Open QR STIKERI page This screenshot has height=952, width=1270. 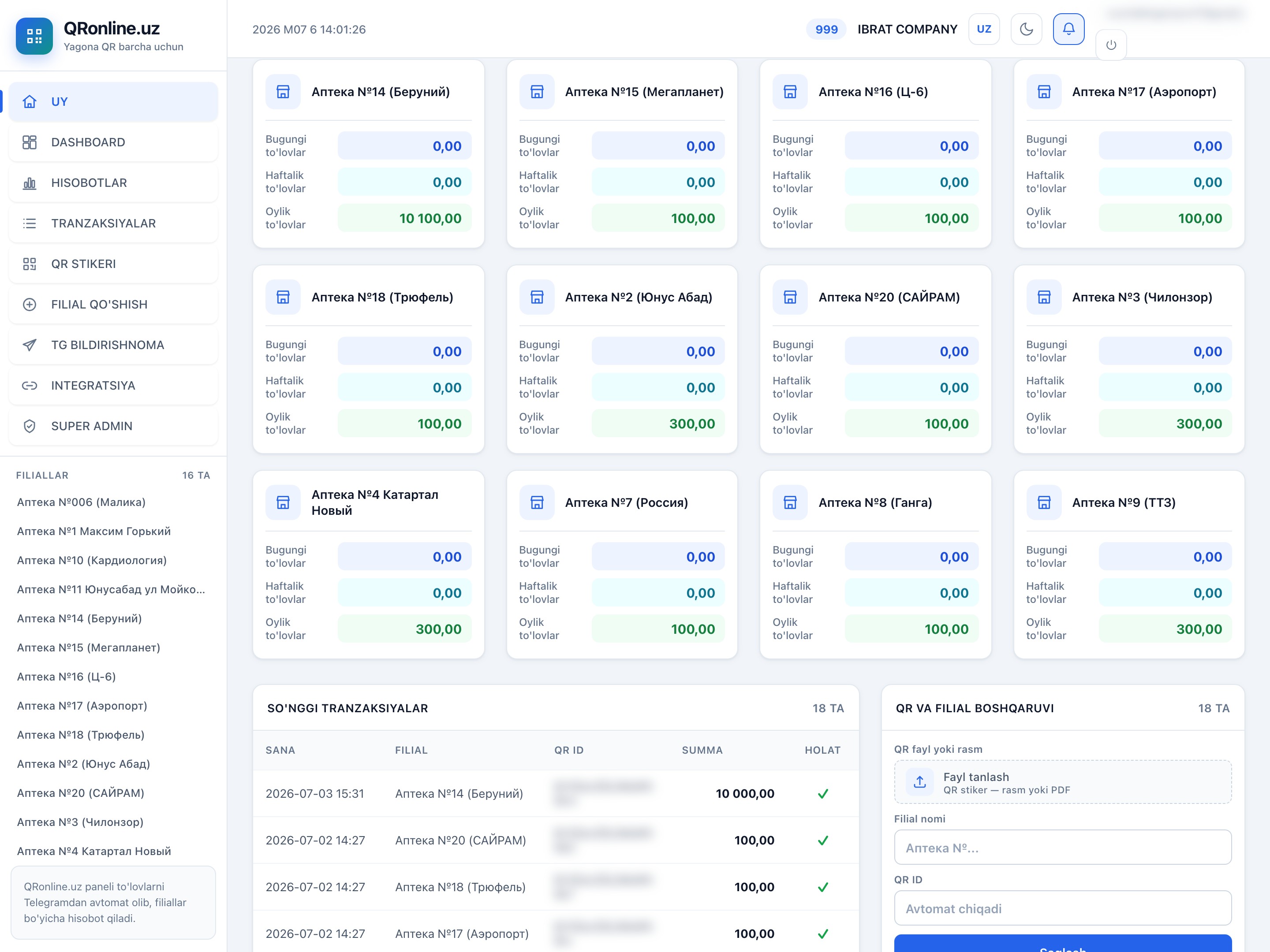(x=113, y=264)
